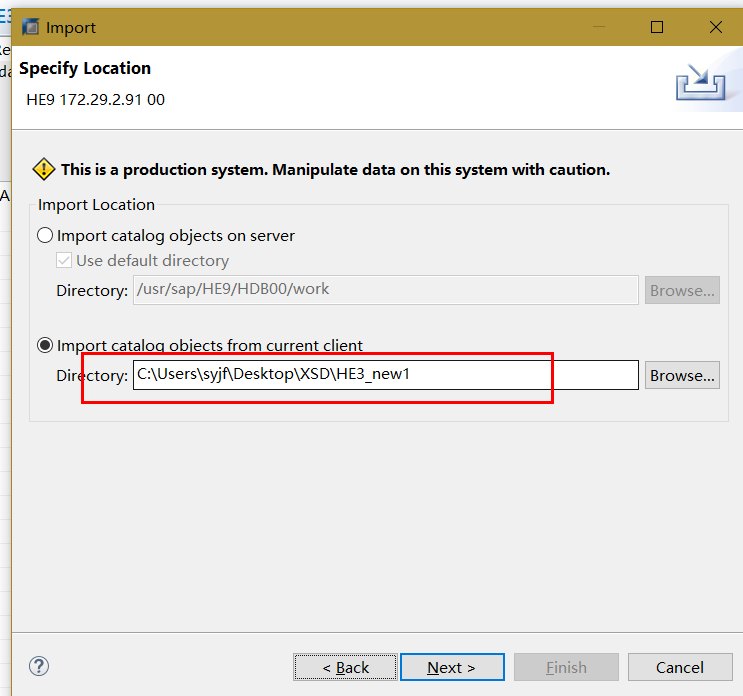Cancel the Import wizard
This screenshot has height=696, width=743.
680,667
